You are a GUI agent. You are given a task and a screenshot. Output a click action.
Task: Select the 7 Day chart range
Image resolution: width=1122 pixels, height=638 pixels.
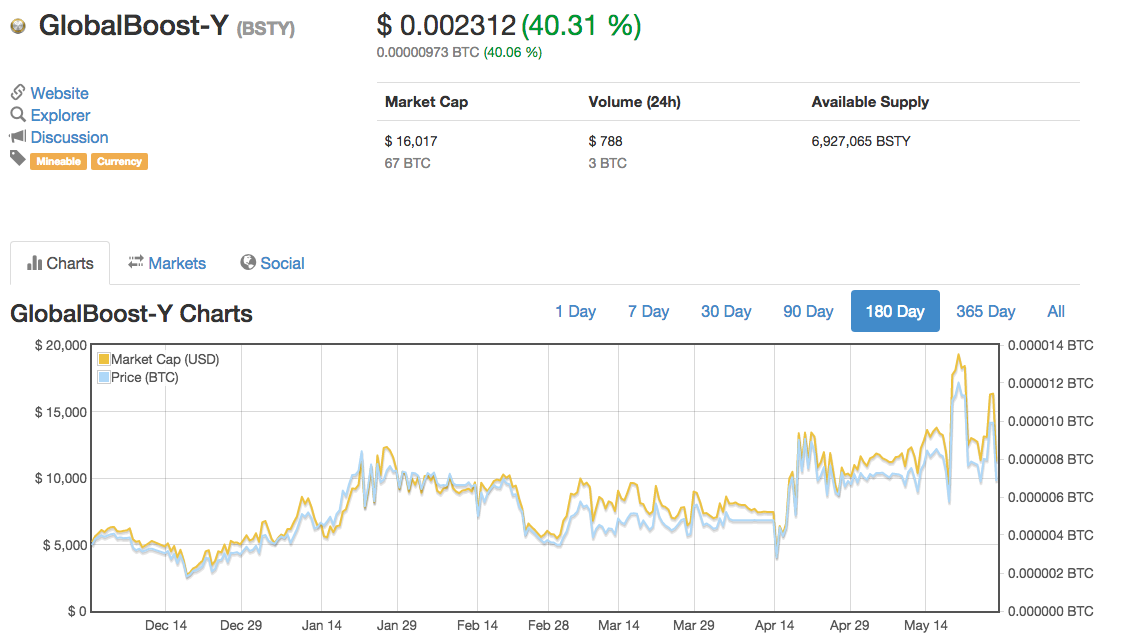point(648,311)
